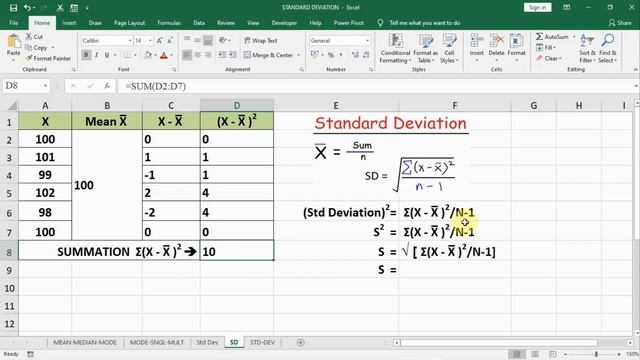Screen dimensions: 640x360
Task: Open the number format General dropdown
Action: pyautogui.click(x=367, y=40)
